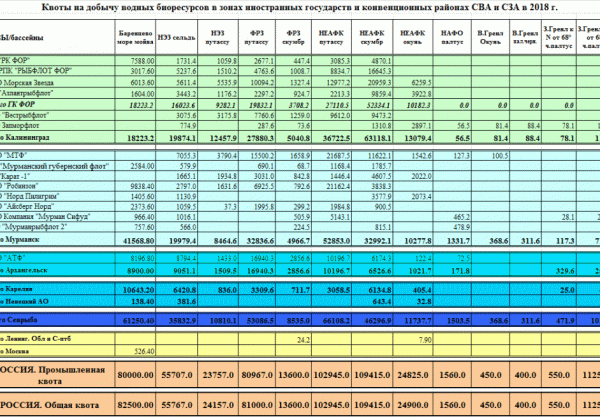This screenshot has width=600, height=417.
Task: Select the 'Морская Звезда' row label
Action: tap(28, 83)
